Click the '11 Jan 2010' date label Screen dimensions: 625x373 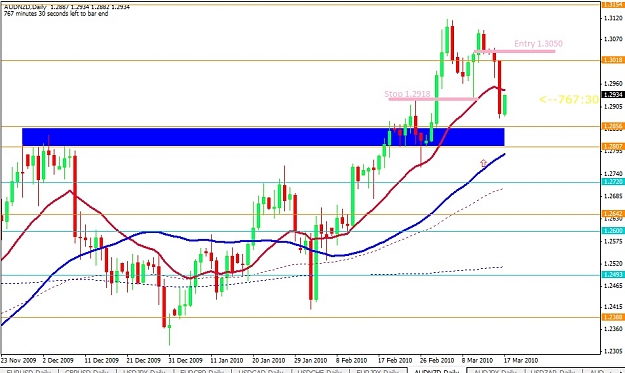tap(226, 360)
